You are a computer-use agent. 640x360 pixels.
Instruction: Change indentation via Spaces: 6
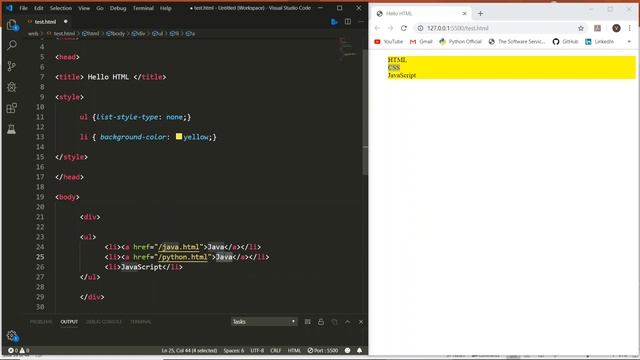click(x=234, y=351)
